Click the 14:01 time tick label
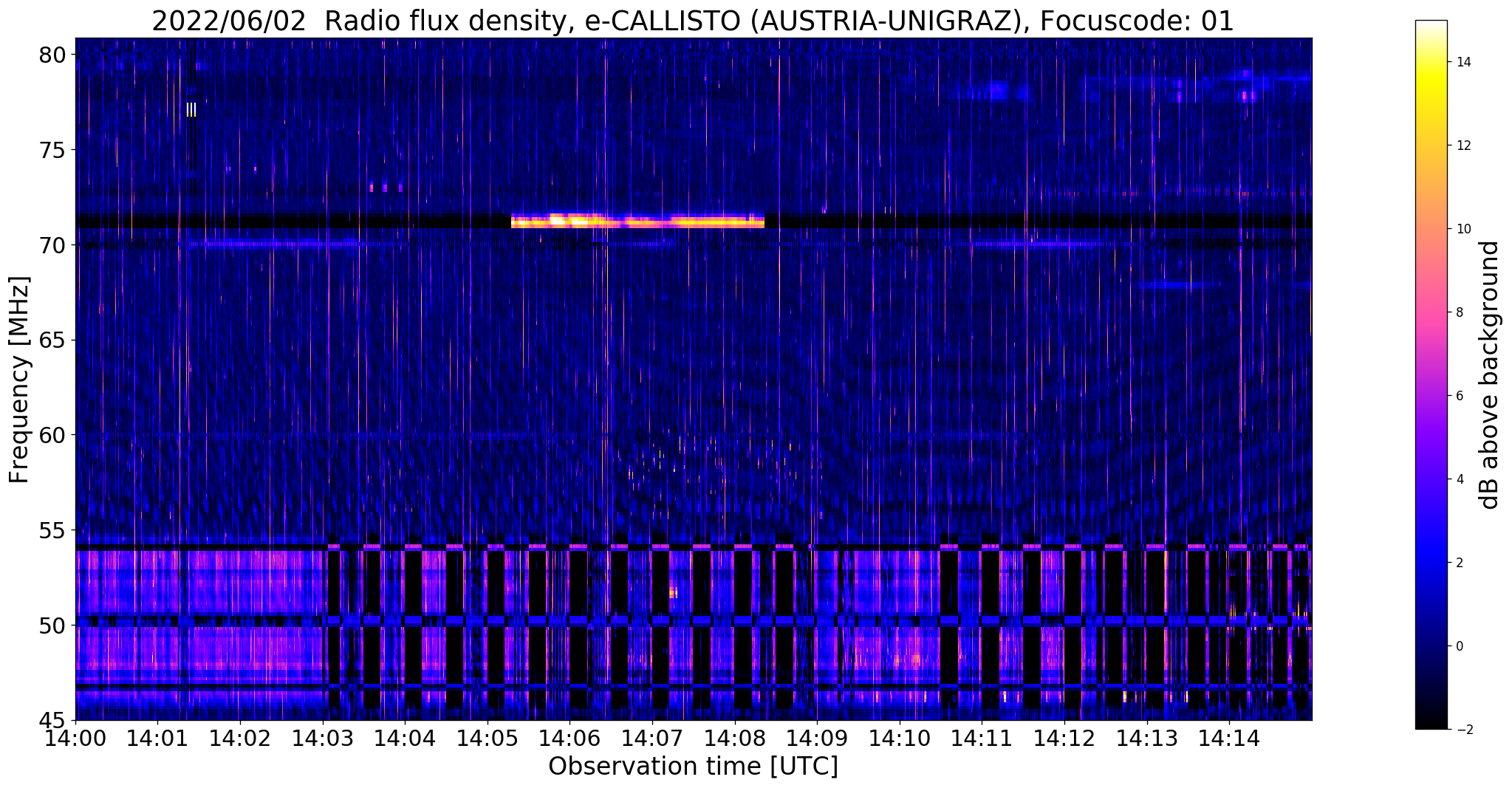Image resolution: width=1512 pixels, height=788 pixels. [157, 738]
